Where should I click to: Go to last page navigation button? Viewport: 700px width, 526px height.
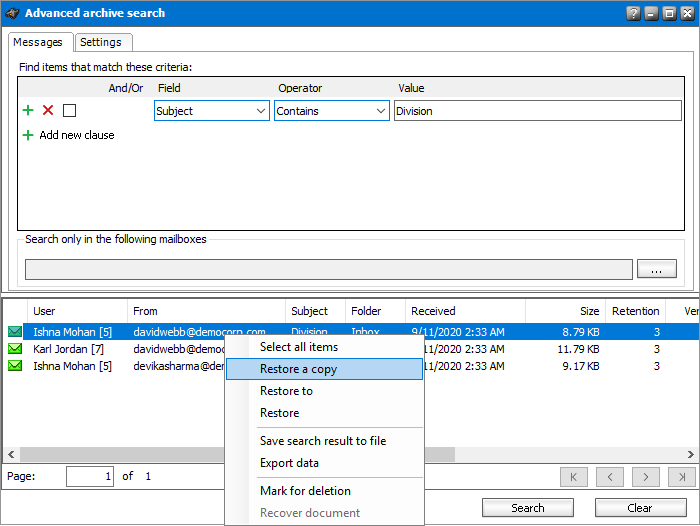[682, 477]
